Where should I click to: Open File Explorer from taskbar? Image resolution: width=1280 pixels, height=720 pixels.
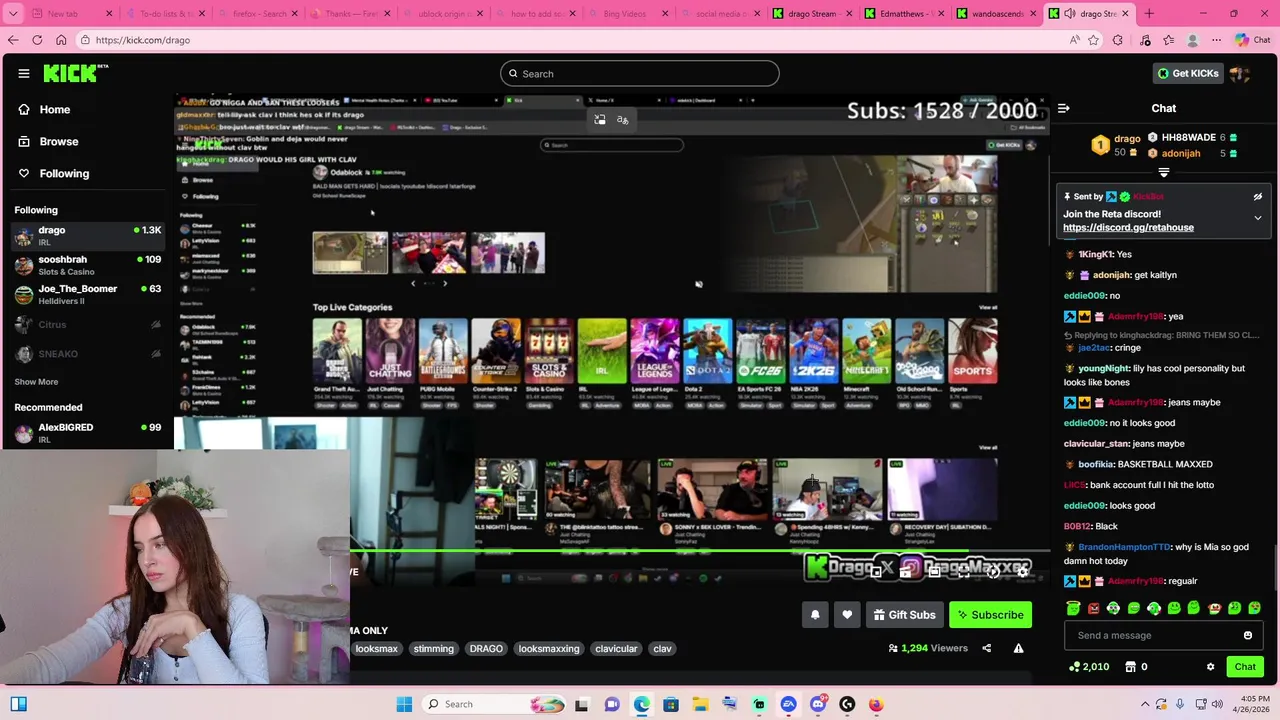(x=700, y=704)
